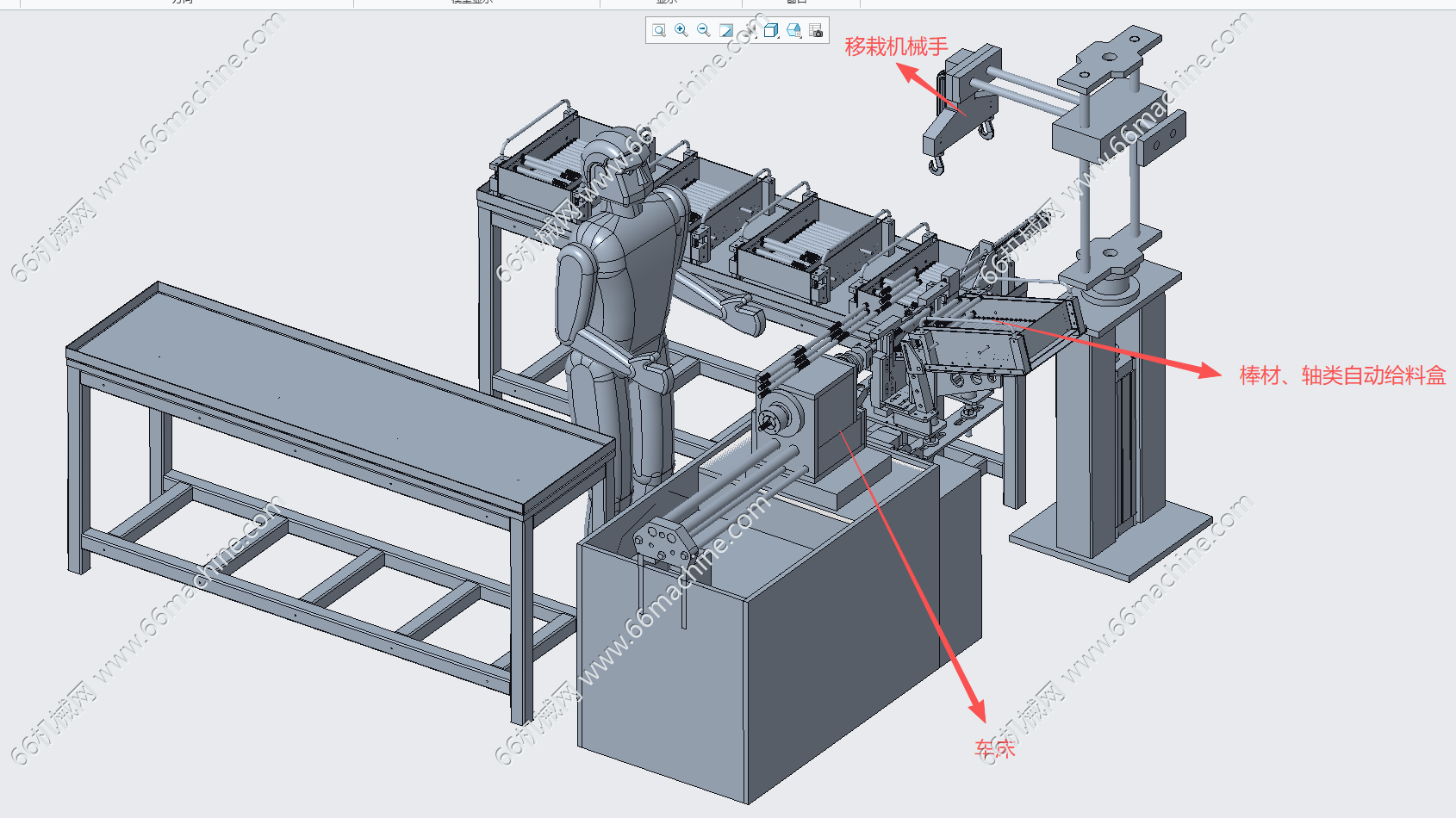This screenshot has height=818, width=1456.
Task: Select the 棒材、轴类自动给料盒 annotation text
Action: point(1342,375)
